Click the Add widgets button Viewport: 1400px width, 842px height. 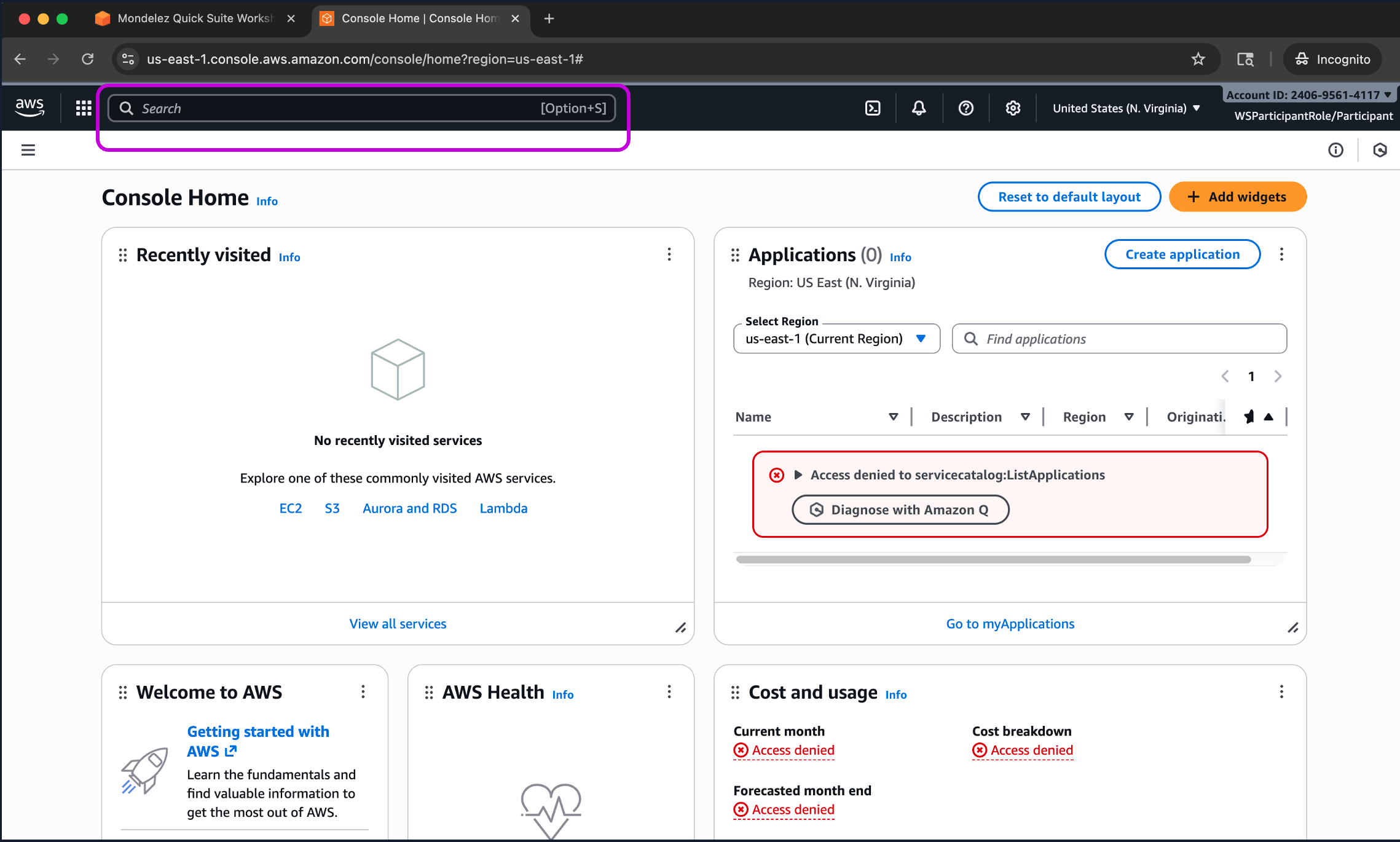pyautogui.click(x=1237, y=197)
